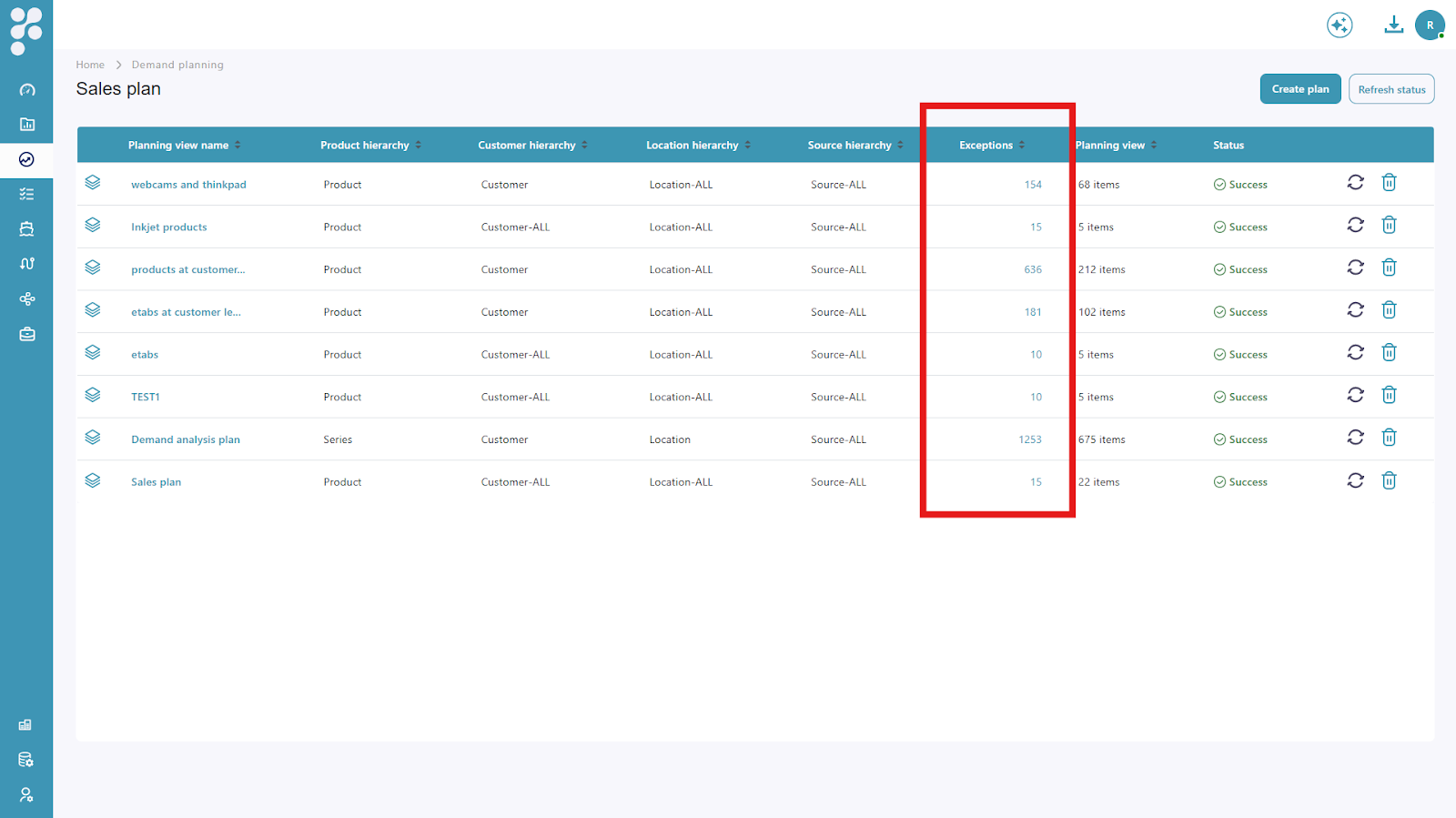1456x818 pixels.
Task: Refresh the webcams and thinkpad plan row
Action: click(1355, 182)
